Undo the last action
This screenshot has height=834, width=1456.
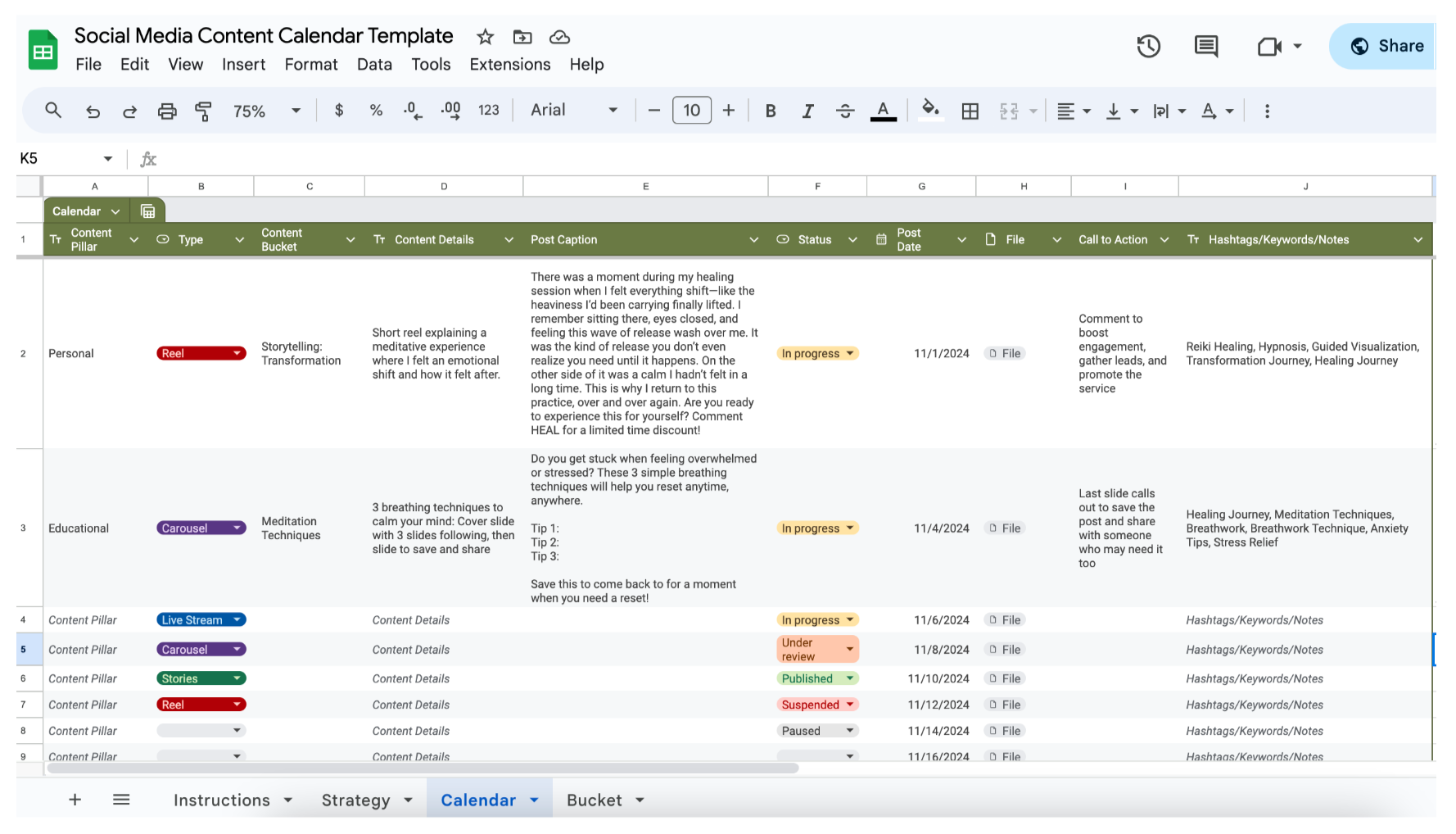click(93, 111)
